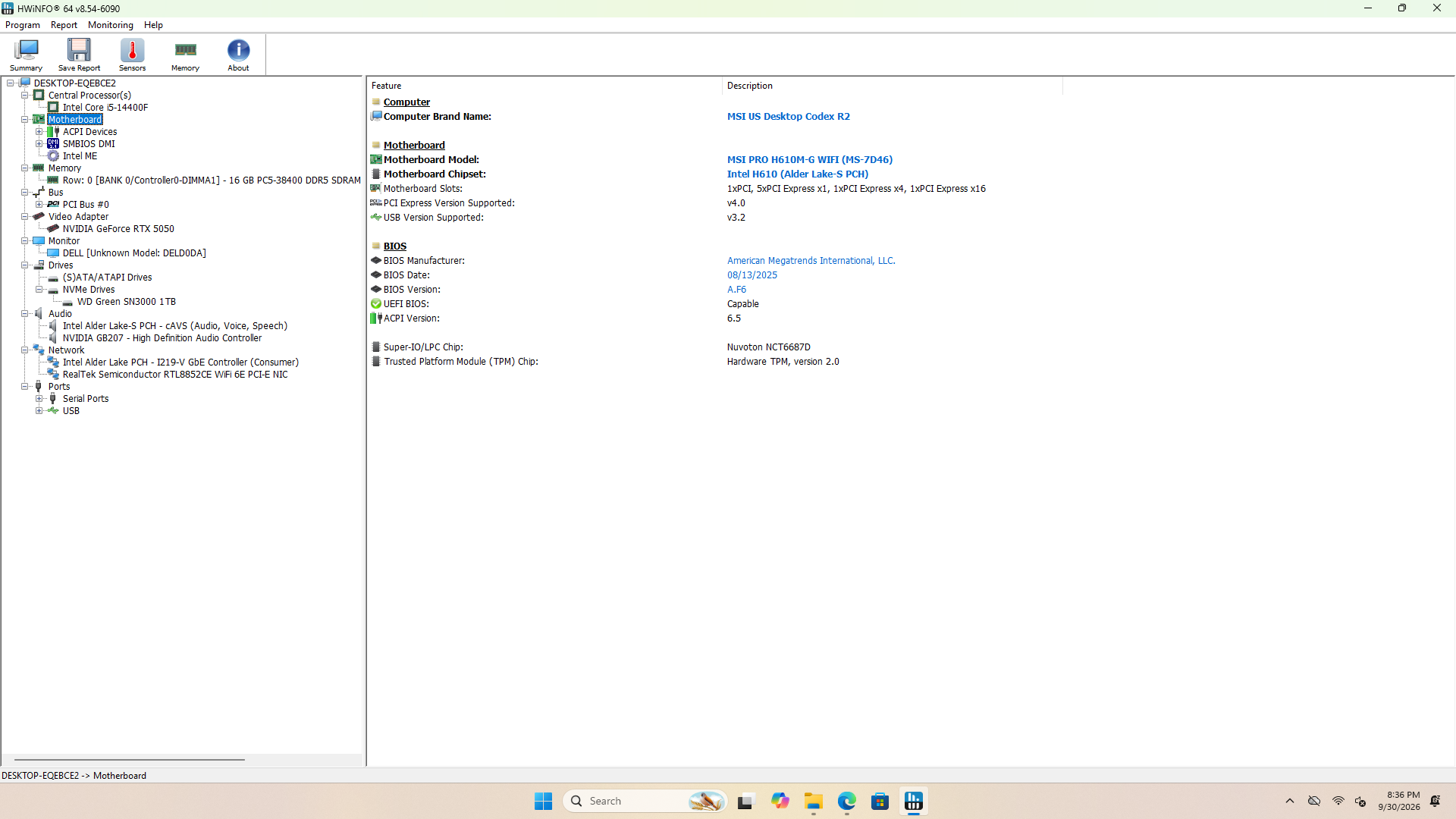
Task: Open Microsoft Store from the taskbar
Action: (x=880, y=801)
